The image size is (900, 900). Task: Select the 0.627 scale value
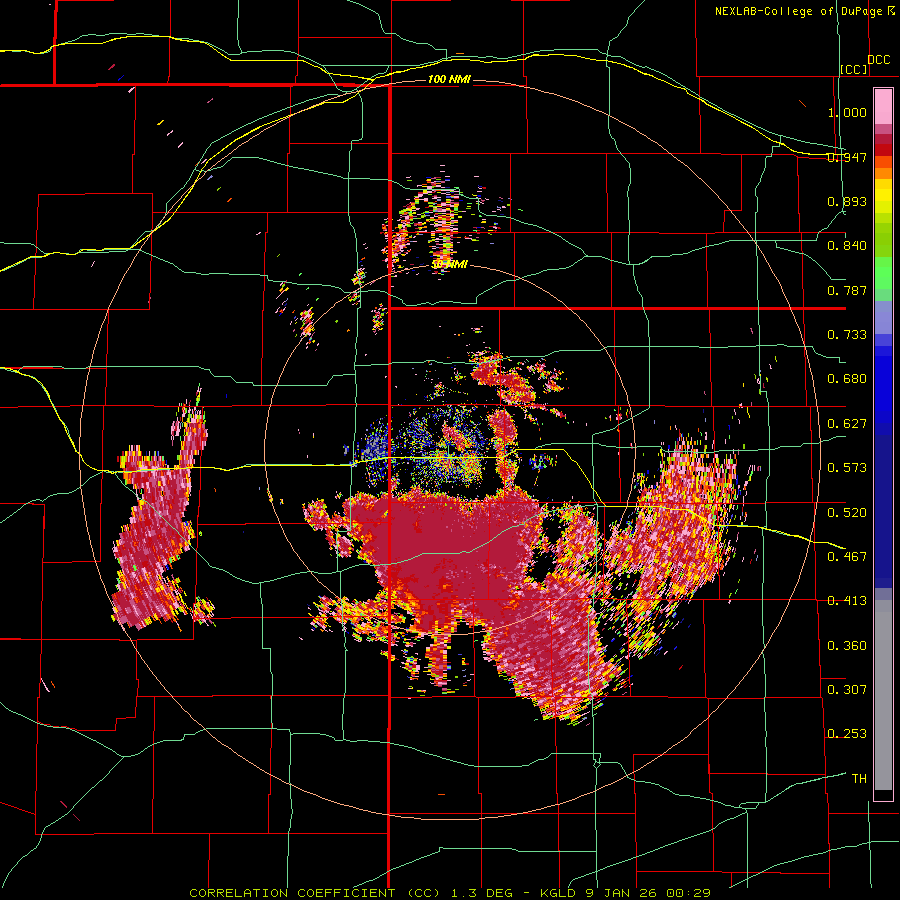click(x=847, y=424)
